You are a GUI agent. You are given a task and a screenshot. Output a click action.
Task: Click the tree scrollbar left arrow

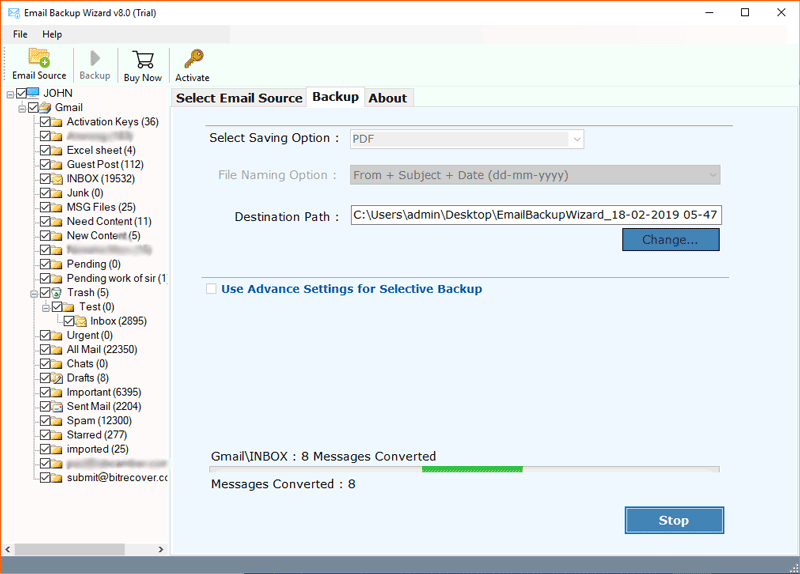(x=8, y=550)
